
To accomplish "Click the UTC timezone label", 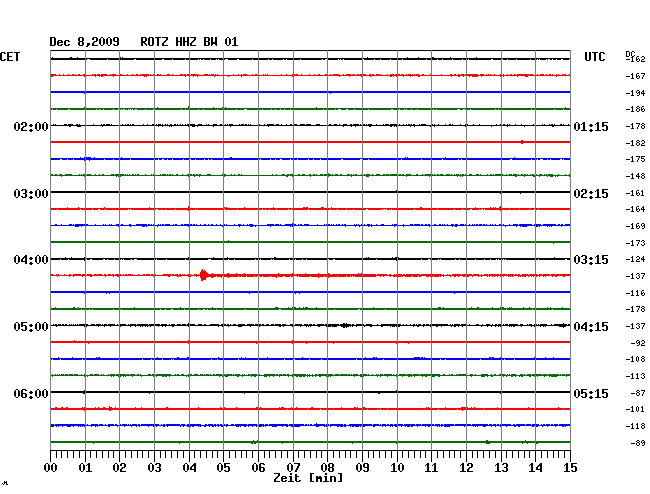I will (595, 57).
